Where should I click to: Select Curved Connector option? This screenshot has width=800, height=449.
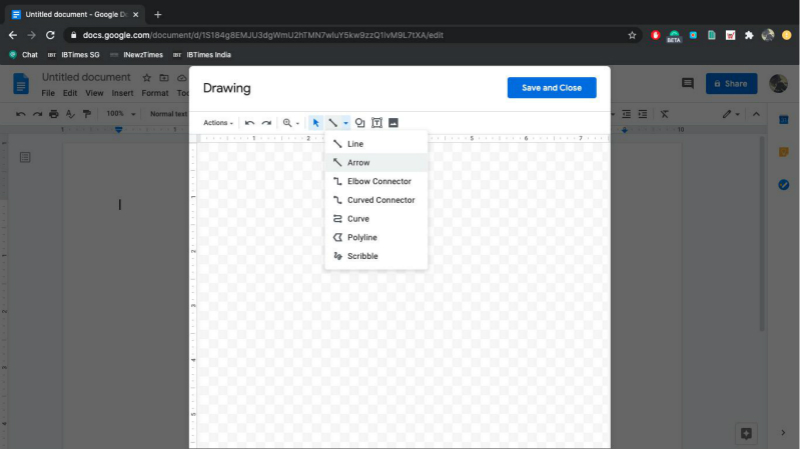(x=380, y=200)
